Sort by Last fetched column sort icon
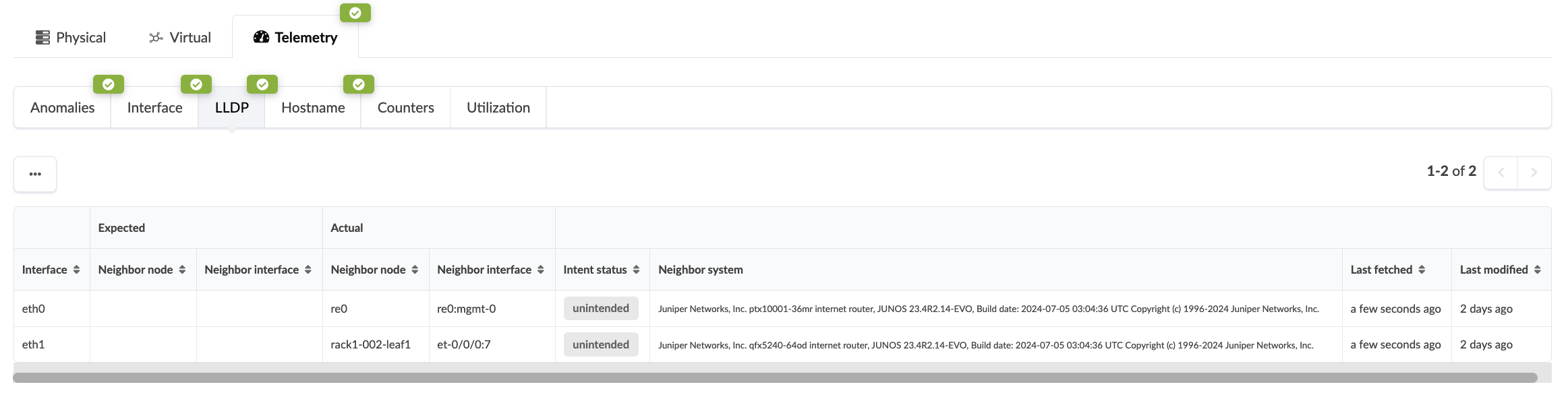 click(1422, 270)
